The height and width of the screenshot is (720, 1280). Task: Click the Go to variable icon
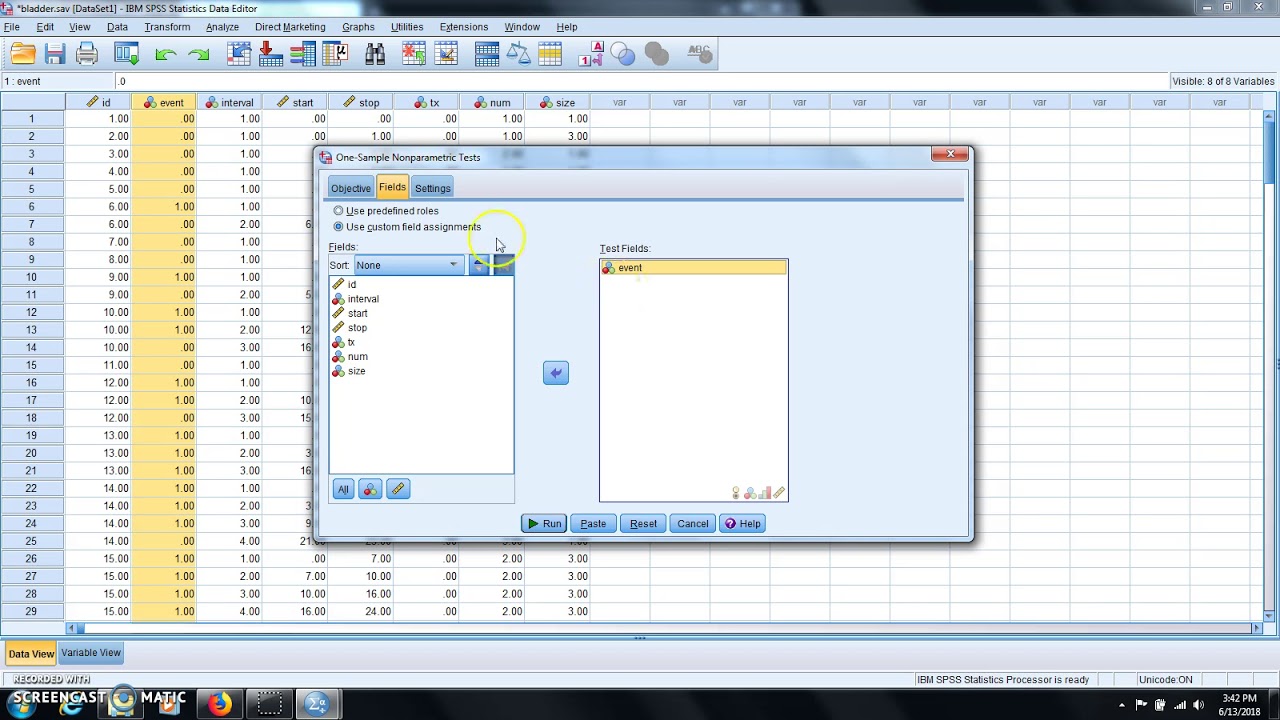[270, 54]
